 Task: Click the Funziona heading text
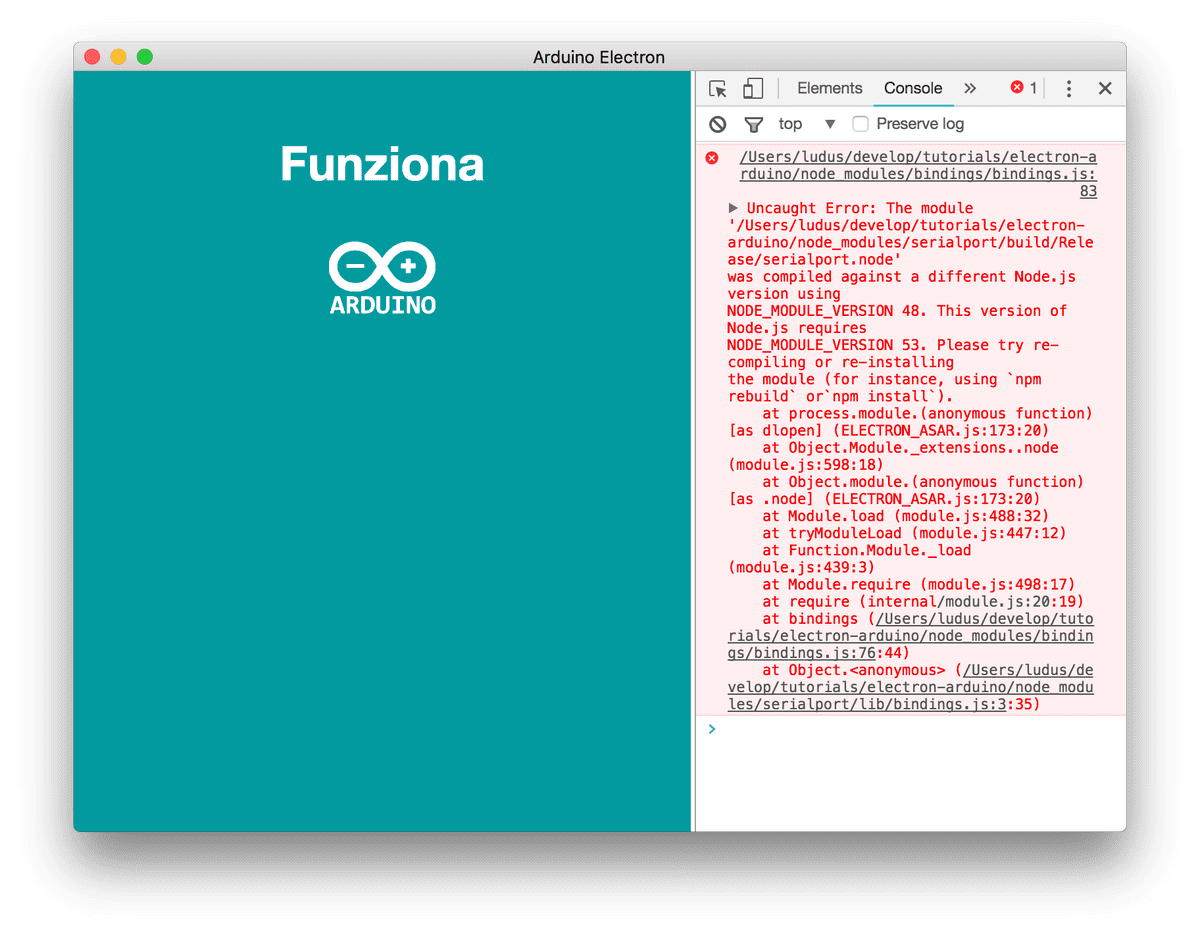[x=382, y=164]
